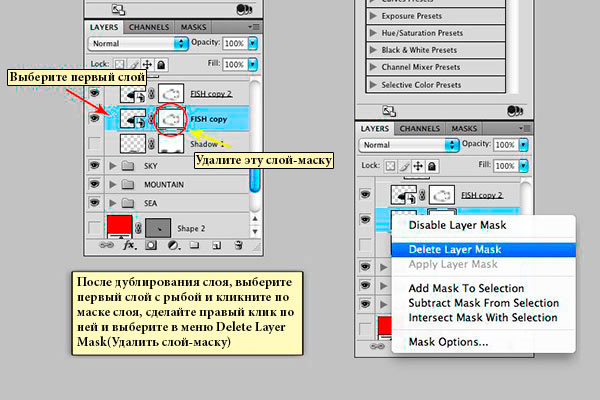
Task: Choose Disable Layer Mask from context menu
Action: coord(483,225)
